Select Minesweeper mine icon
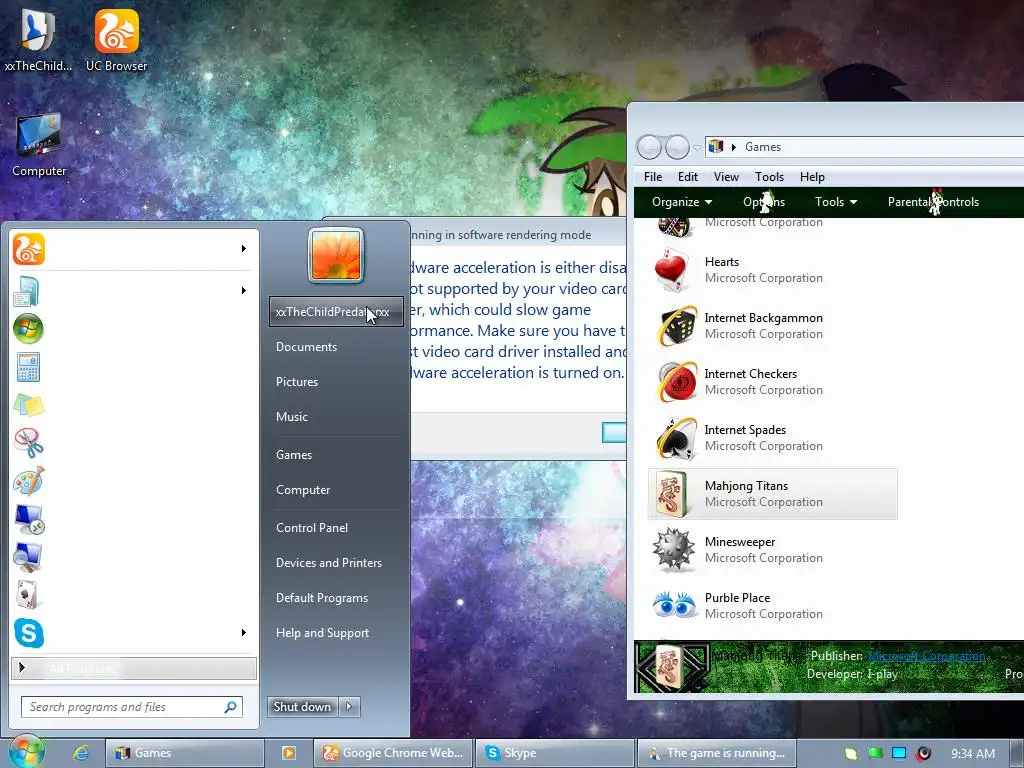 pos(673,550)
